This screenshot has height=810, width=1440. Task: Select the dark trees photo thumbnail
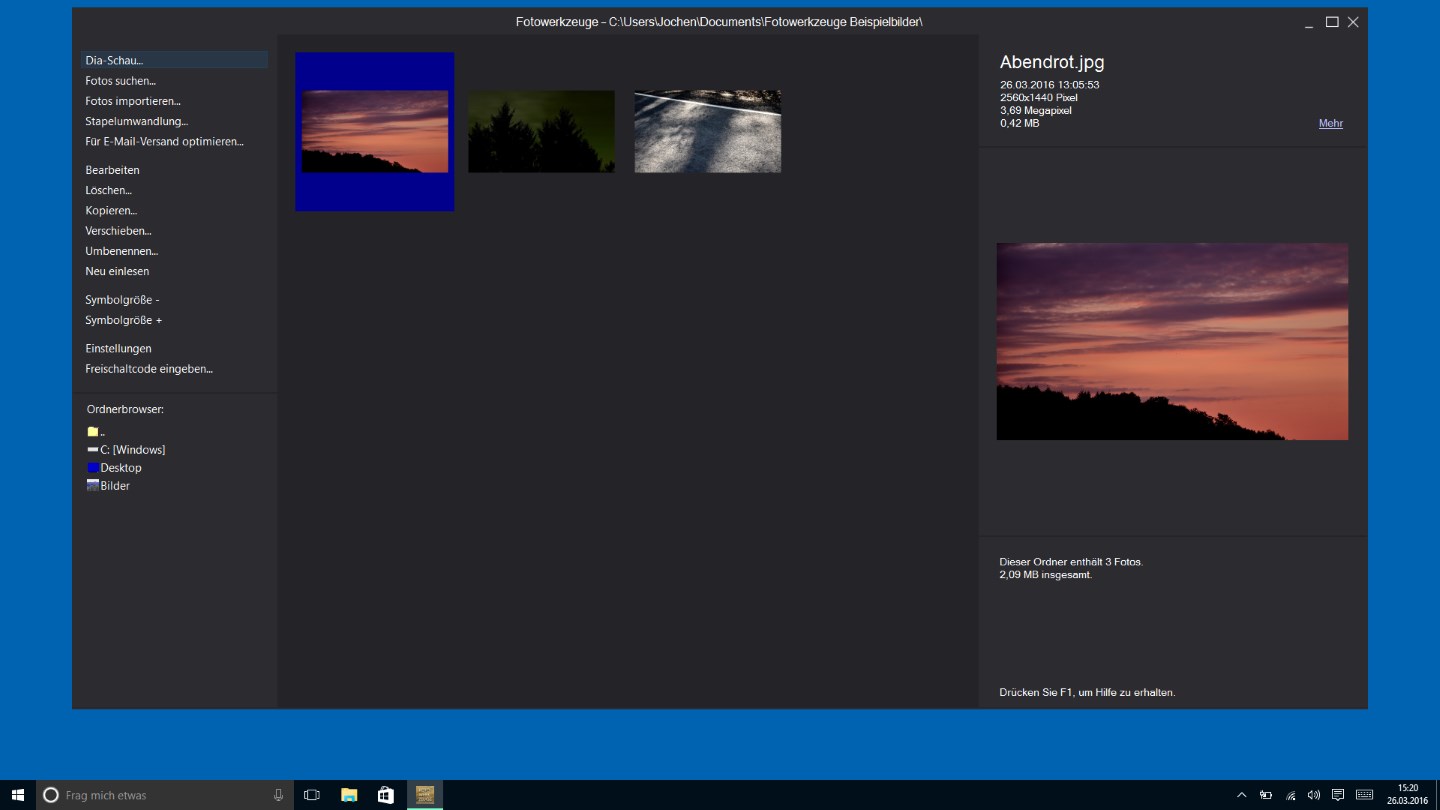click(x=541, y=132)
